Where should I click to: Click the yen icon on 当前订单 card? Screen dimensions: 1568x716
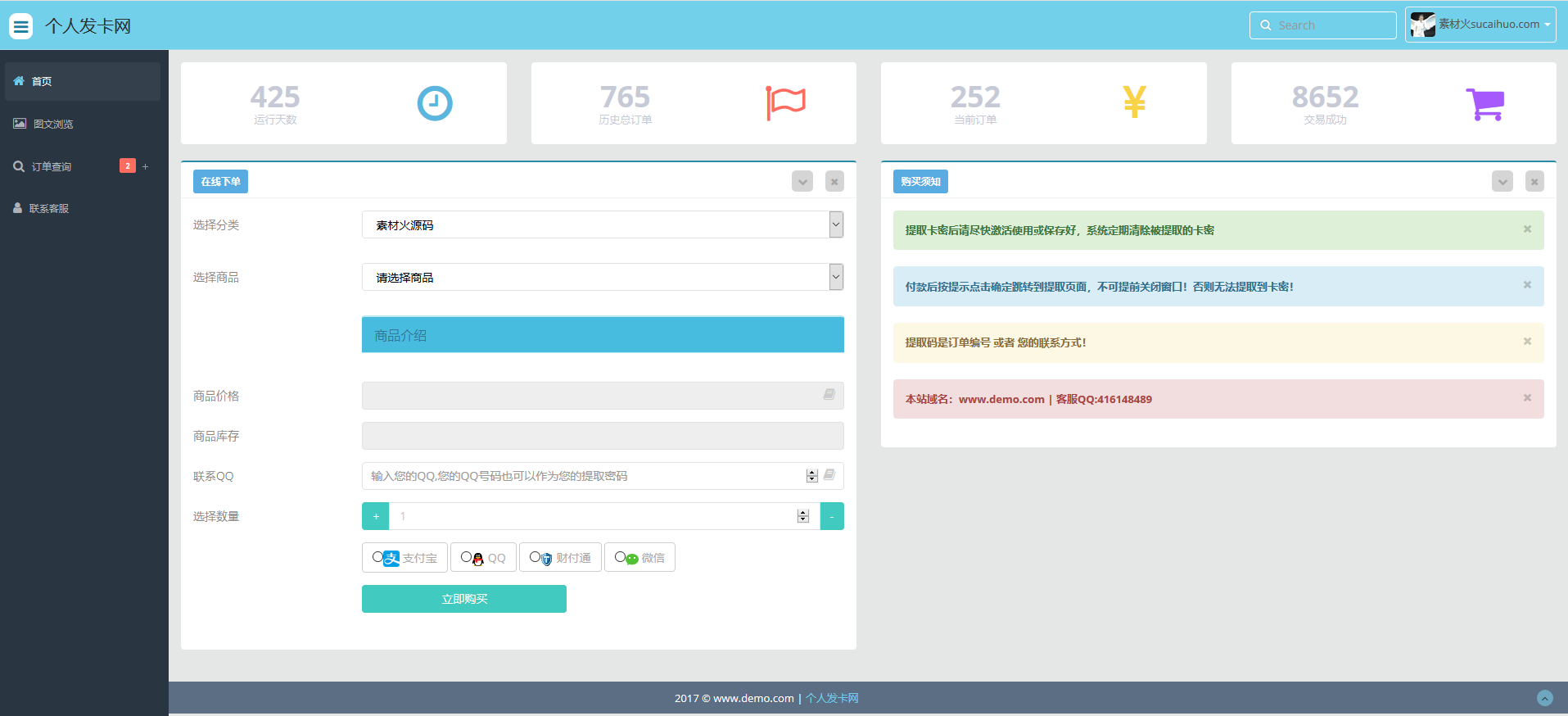point(1135,102)
